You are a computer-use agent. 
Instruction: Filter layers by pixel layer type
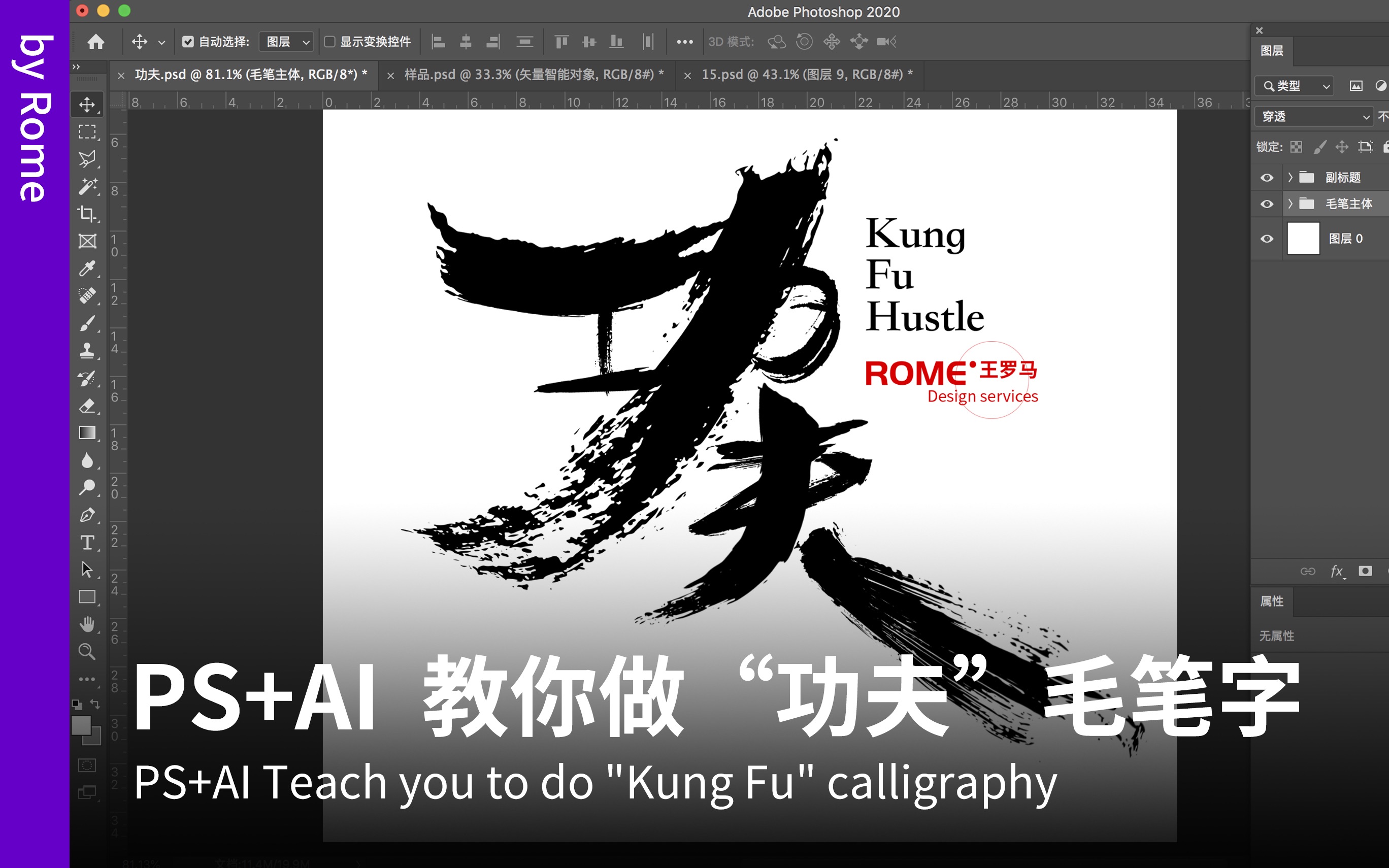click(x=1355, y=86)
